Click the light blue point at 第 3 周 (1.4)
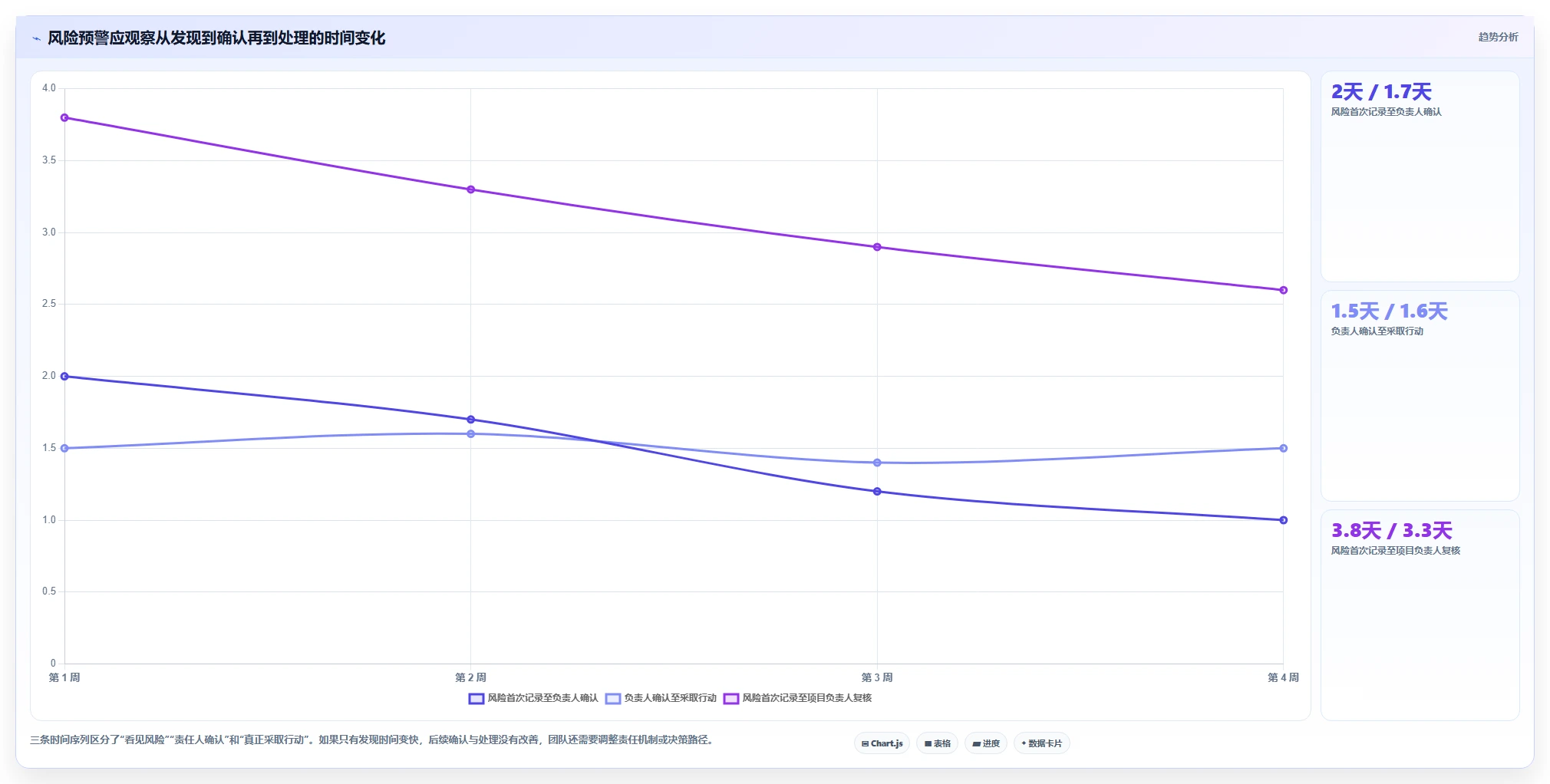This screenshot has height=784, width=1550. click(877, 463)
